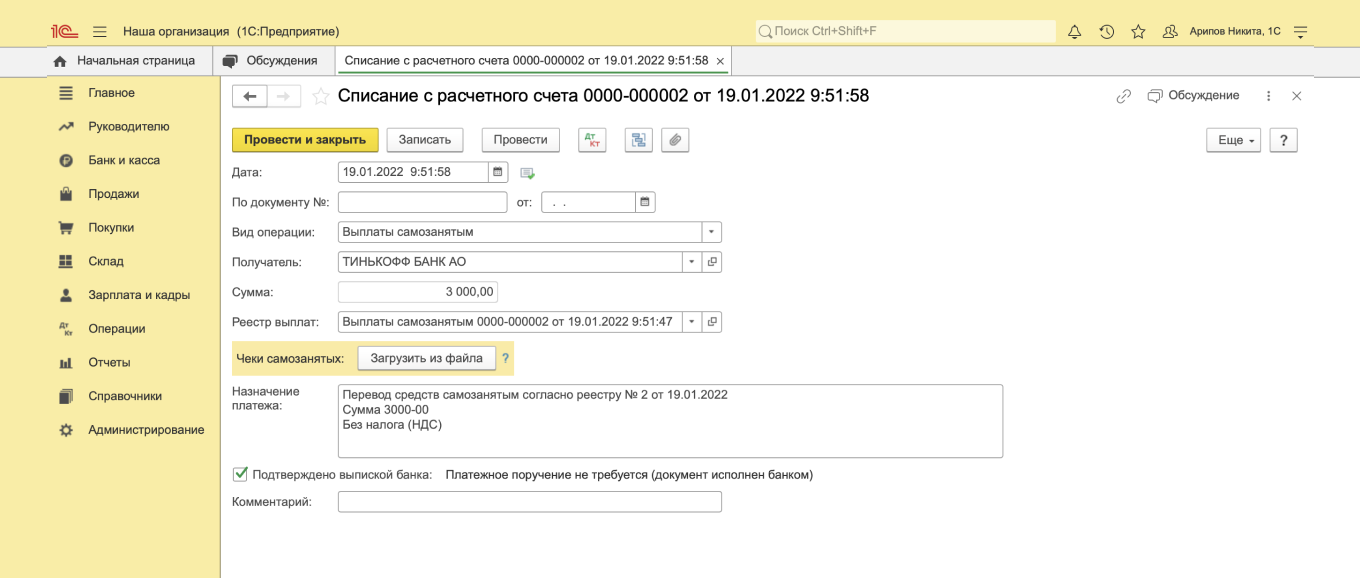Open the calendar picker for Дата field
Image resolution: width=1360 pixels, height=578 pixels.
pos(498,172)
